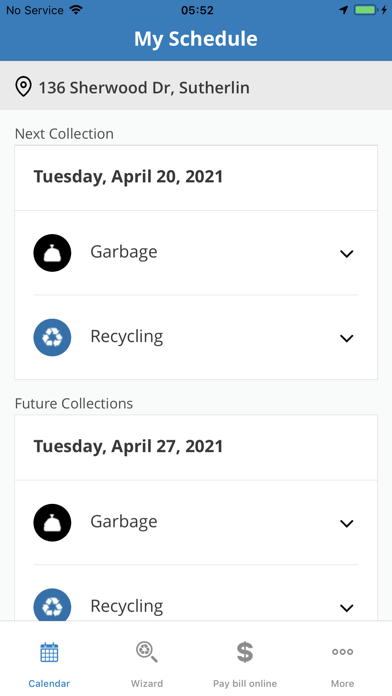Open the Wizard magnifier icon
Screen dimensions: 392x696
click(147, 652)
